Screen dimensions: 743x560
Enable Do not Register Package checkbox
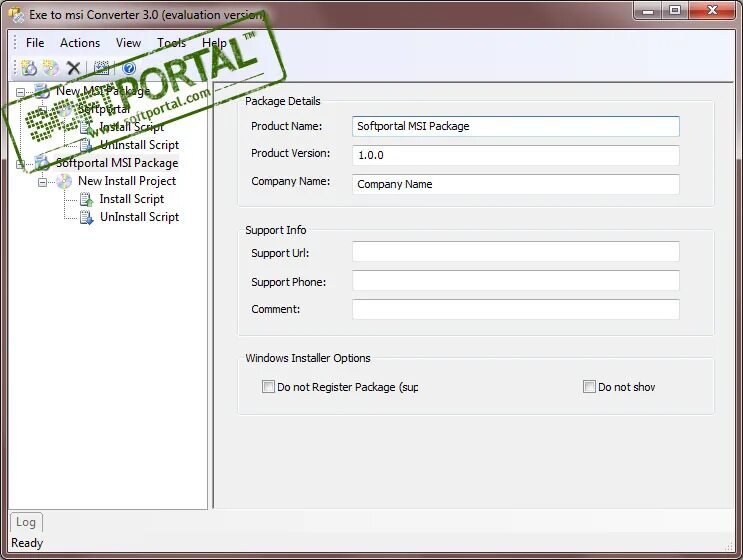tap(268, 387)
